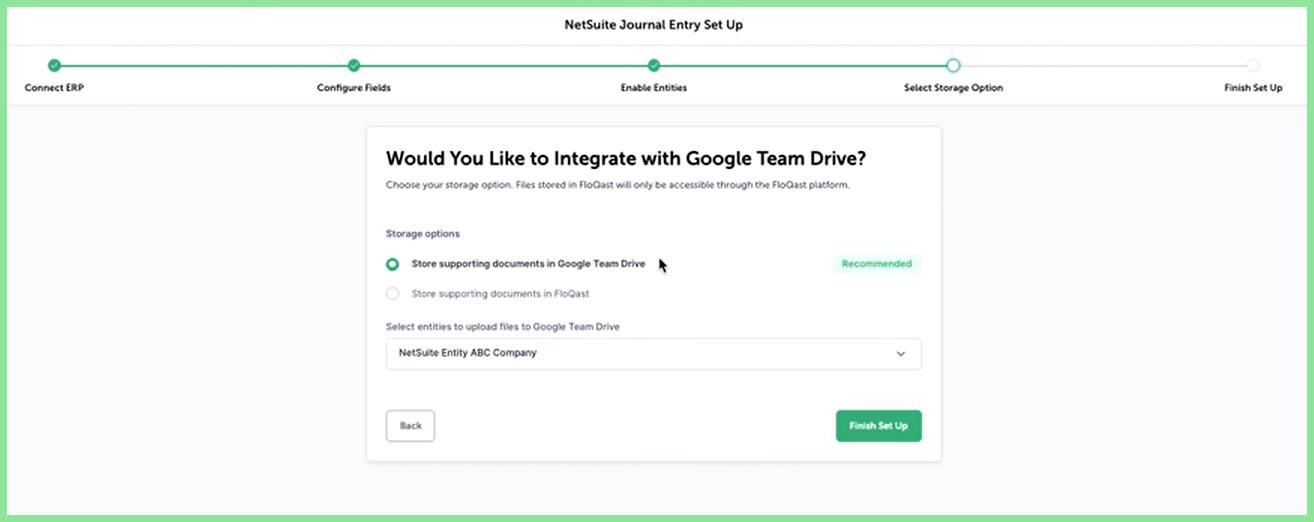Screen dimensions: 1314x522
Task: Open the NetSuite Entity ABC Company dropdown
Action: (x=653, y=354)
